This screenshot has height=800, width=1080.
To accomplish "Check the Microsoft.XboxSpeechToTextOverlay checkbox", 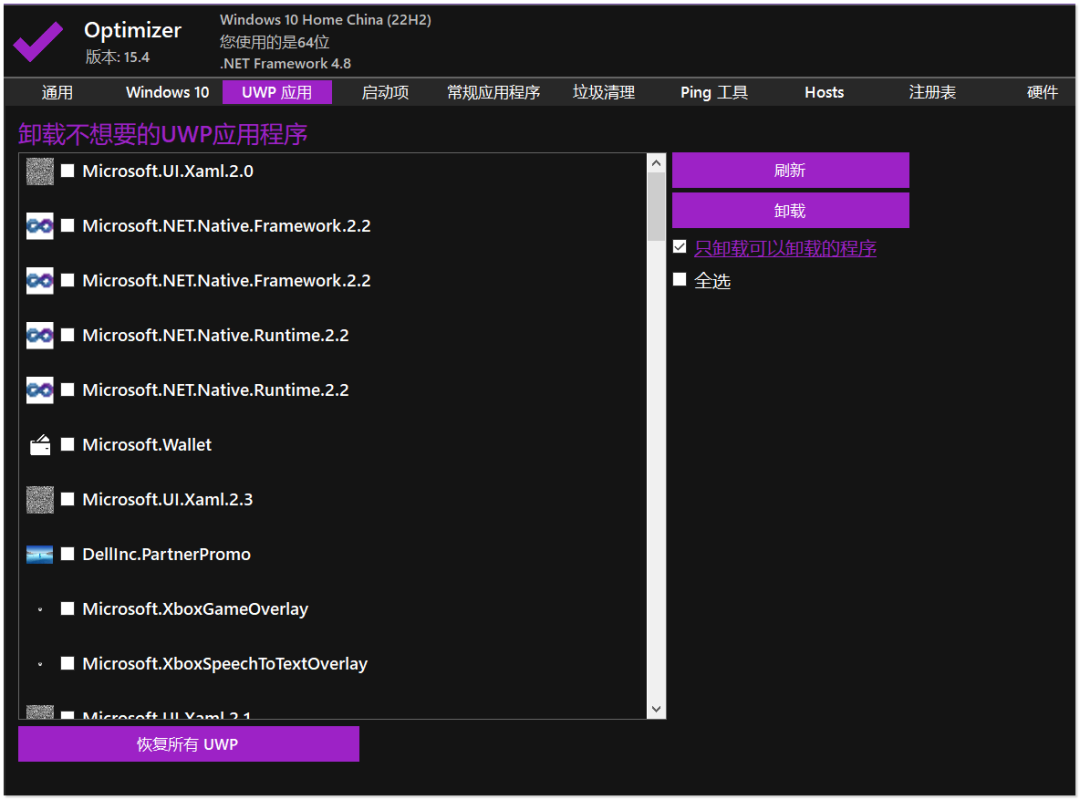I will coord(68,663).
